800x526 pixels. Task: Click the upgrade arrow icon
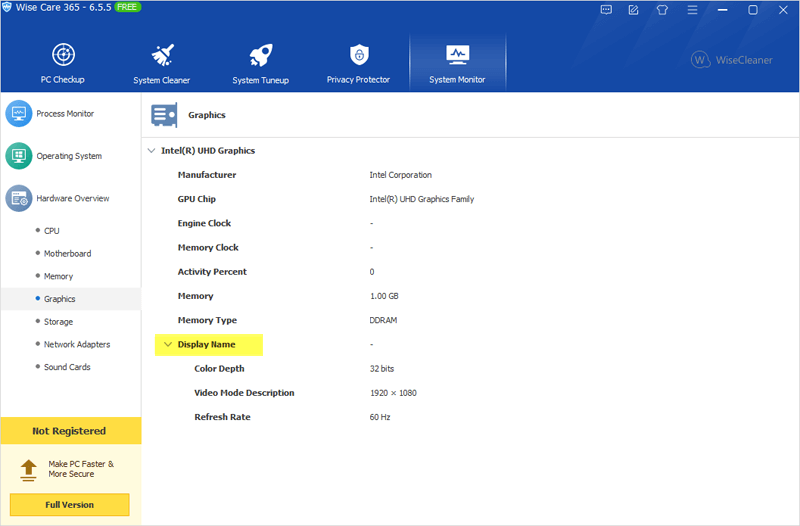(x=29, y=470)
